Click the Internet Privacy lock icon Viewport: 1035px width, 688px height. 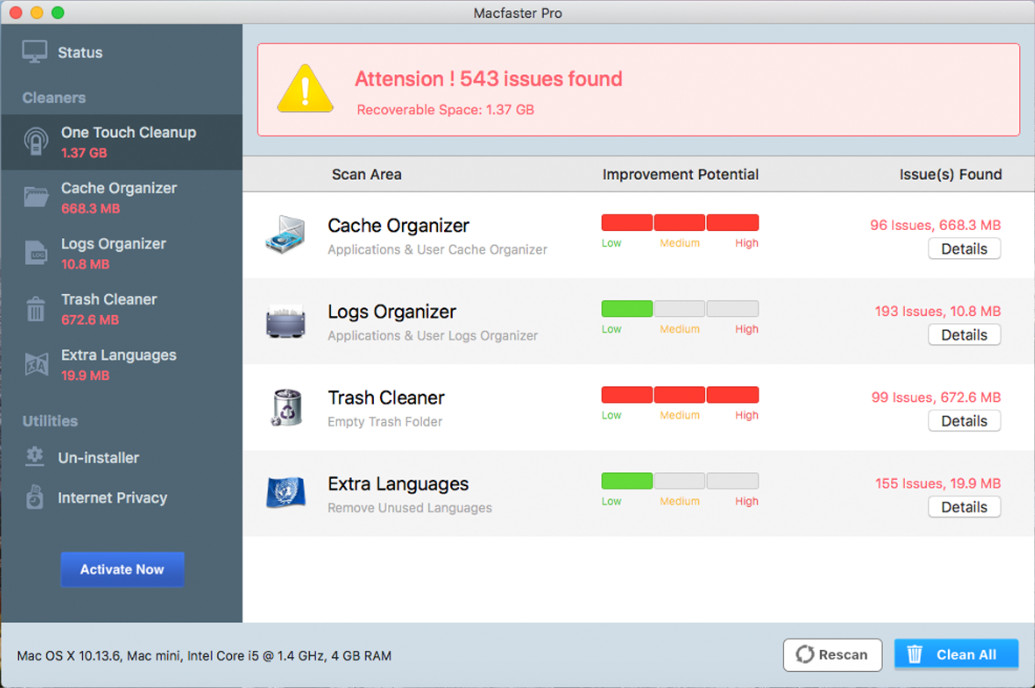(x=34, y=497)
